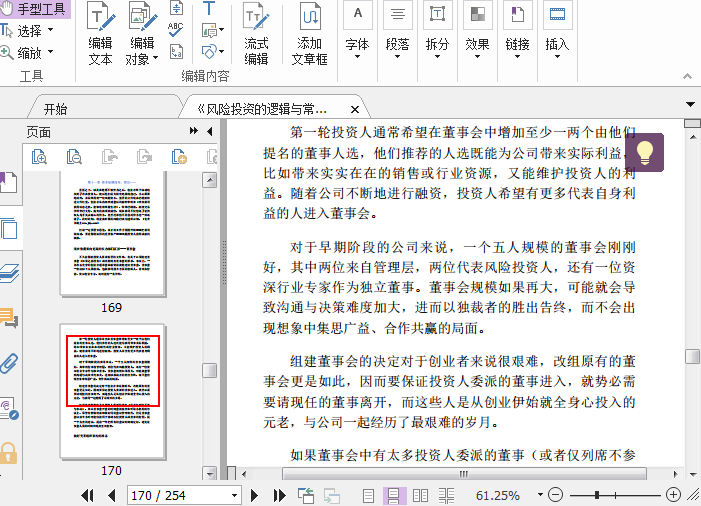Shrink page thumbnails

click(74, 156)
